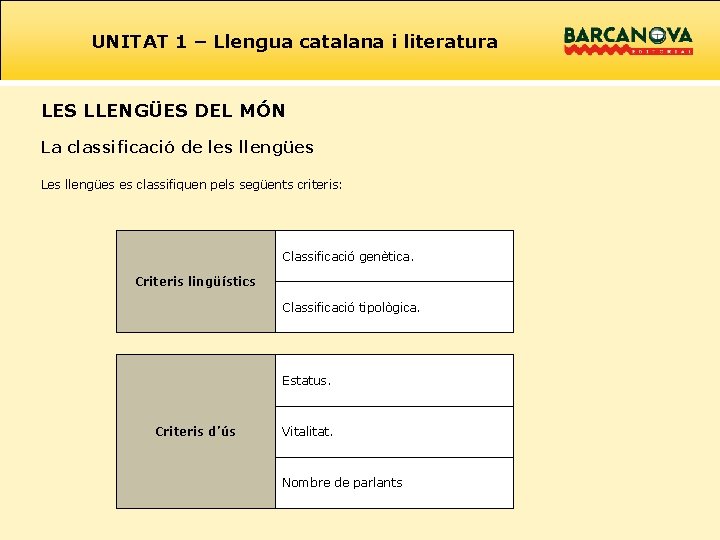Click the green globe in Barcanova logo
Screen dimensions: 720x540
click(x=659, y=35)
